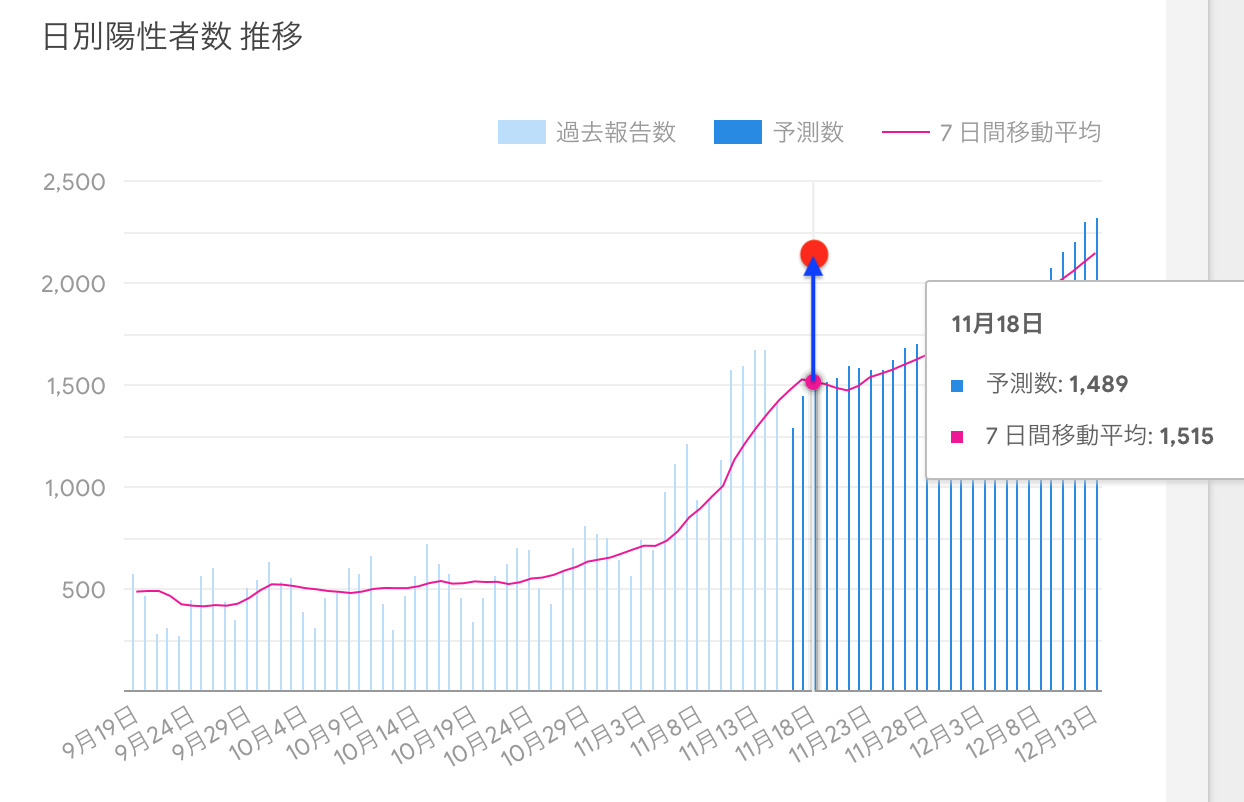Click the pink data point on November 18
1244x802 pixels.
813,382
